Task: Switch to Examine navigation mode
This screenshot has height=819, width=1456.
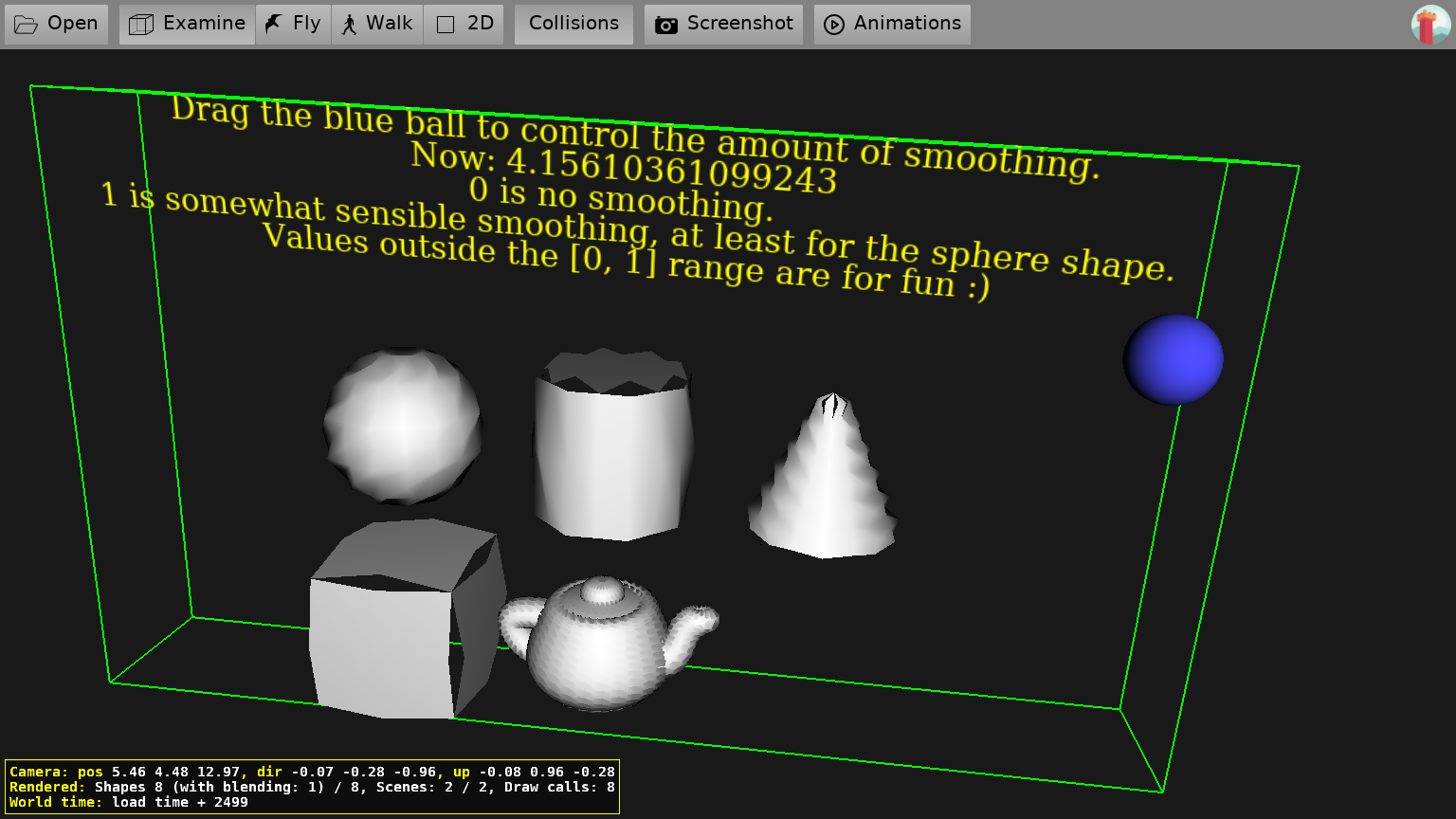Action: click(x=187, y=24)
